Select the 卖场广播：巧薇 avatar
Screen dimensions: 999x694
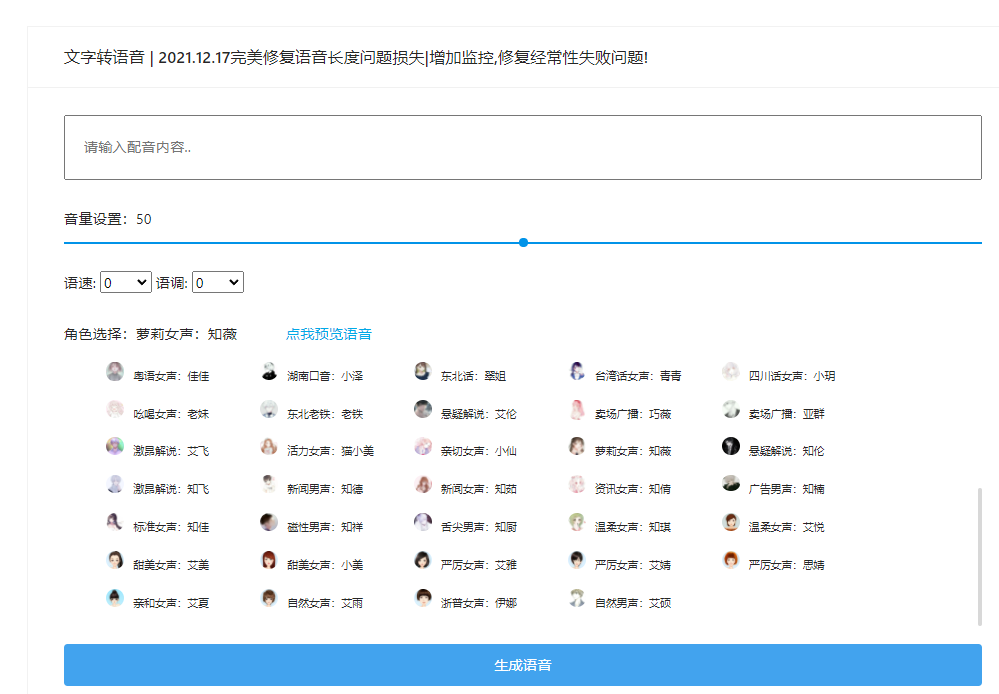point(577,409)
